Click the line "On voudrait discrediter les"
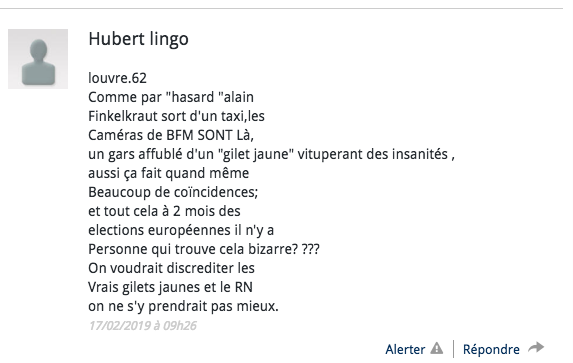Viewport: 573px width, 363px height. 171,268
